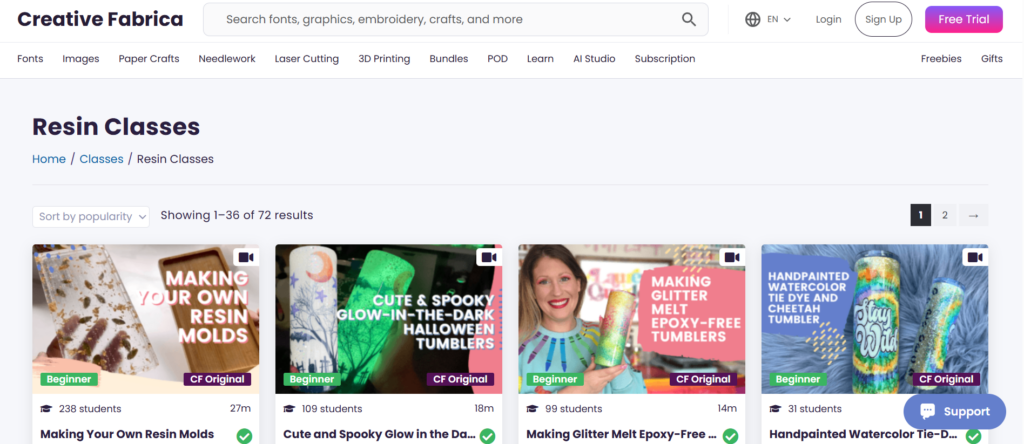Click green checkmark beside Cute and Spooky Glow title

pyautogui.click(x=487, y=436)
